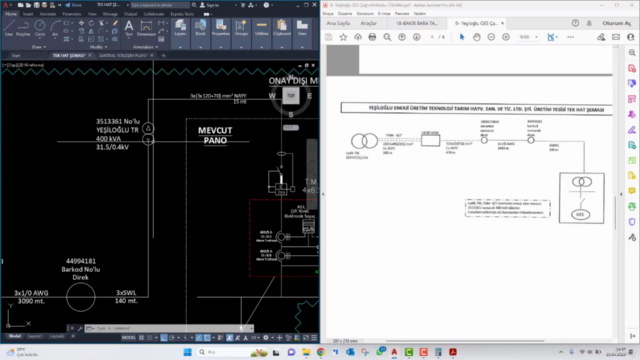
Task: Toggle object snap in status bar
Action: pos(207,338)
